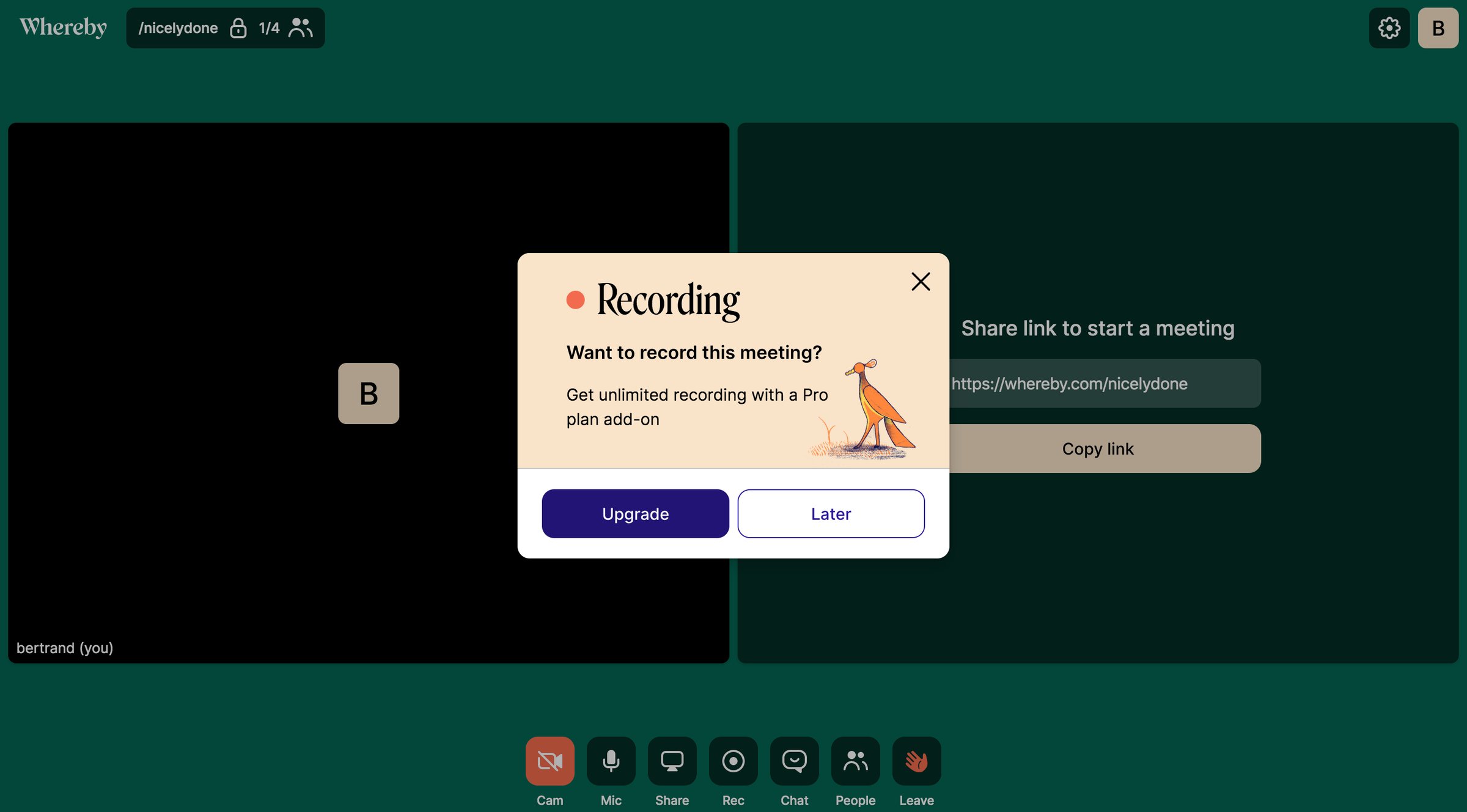Click the Copy link button
Viewport: 1467px width, 812px height.
[1098, 448]
